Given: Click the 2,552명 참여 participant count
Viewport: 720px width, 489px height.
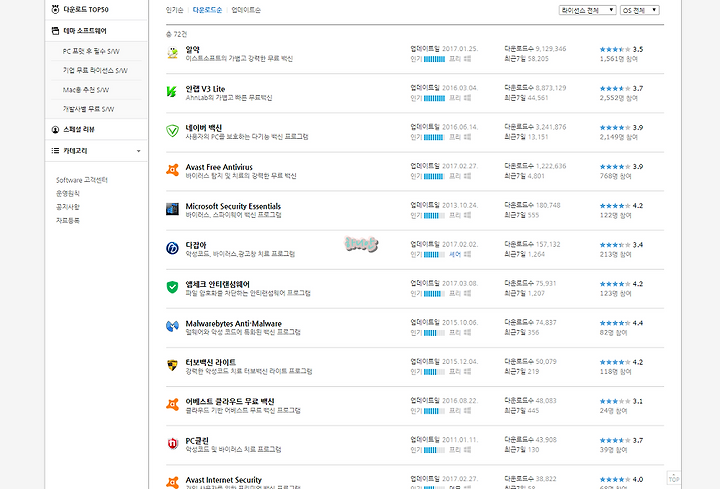Looking at the screenshot, I should click(618, 98).
